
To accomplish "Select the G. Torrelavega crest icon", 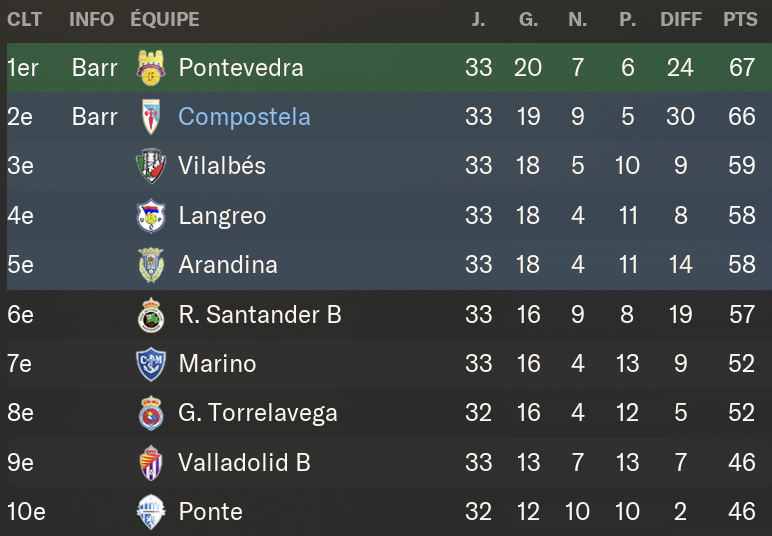I will [151, 413].
